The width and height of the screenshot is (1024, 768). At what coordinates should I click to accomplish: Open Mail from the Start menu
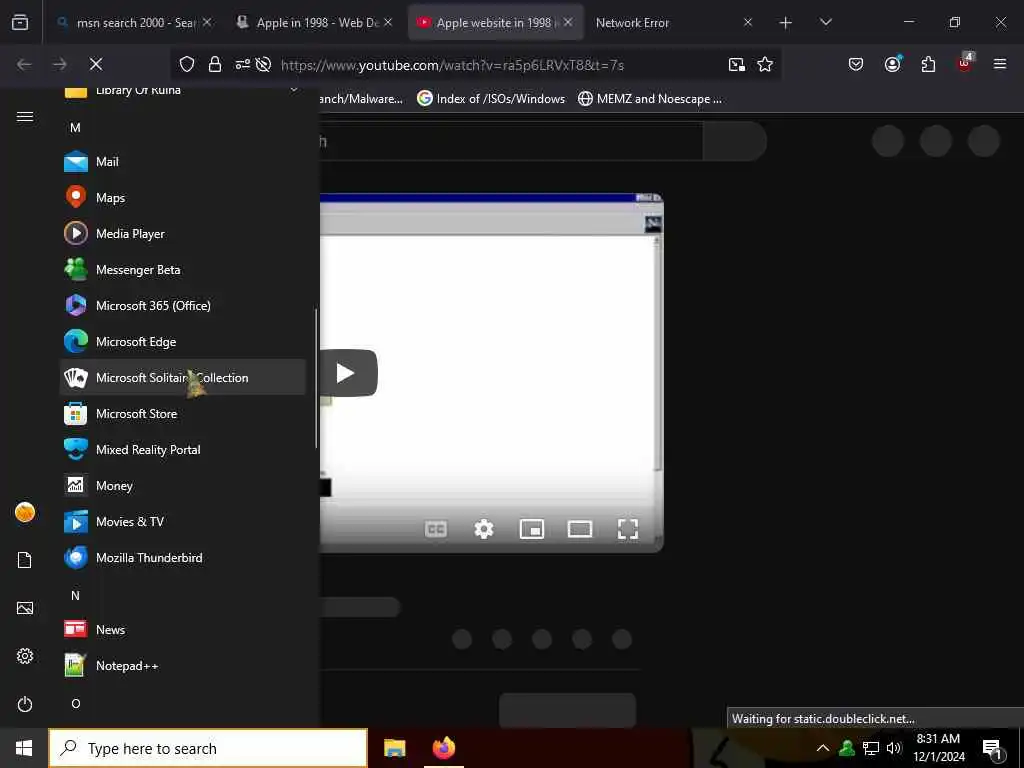click(182, 161)
